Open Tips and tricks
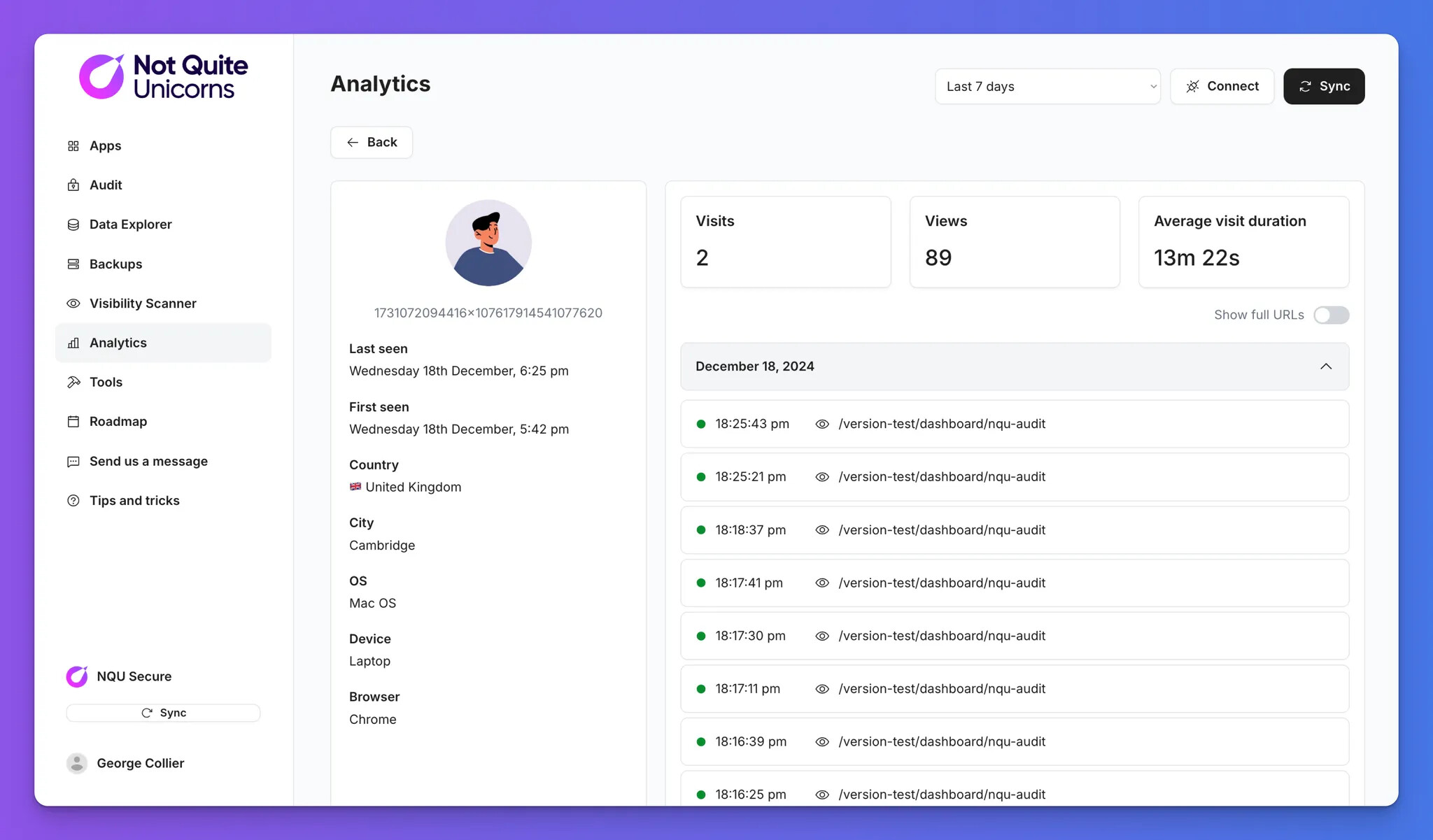This screenshot has width=1433, height=840. tap(163, 501)
